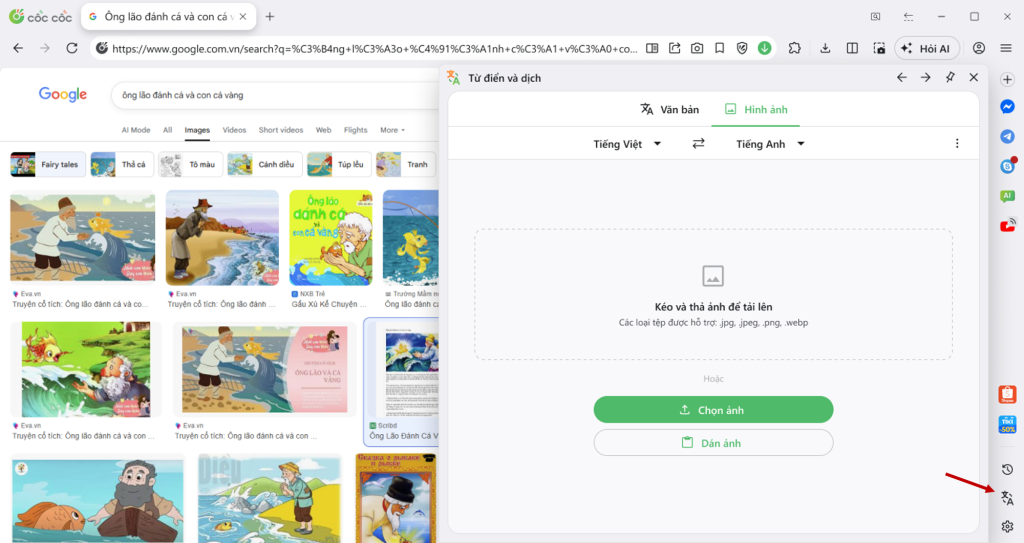Go back to the previous page
Viewport: 1024px width, 543px height.
point(18,48)
